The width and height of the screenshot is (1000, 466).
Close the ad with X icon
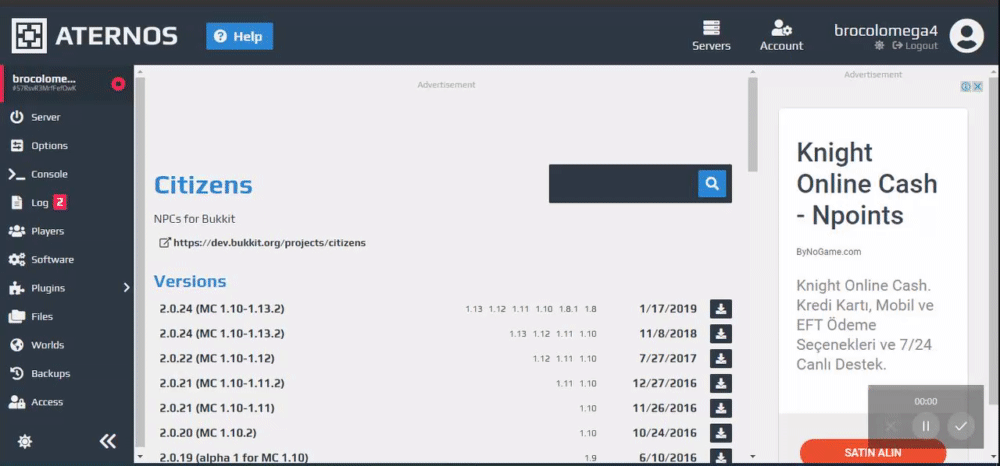click(x=977, y=87)
